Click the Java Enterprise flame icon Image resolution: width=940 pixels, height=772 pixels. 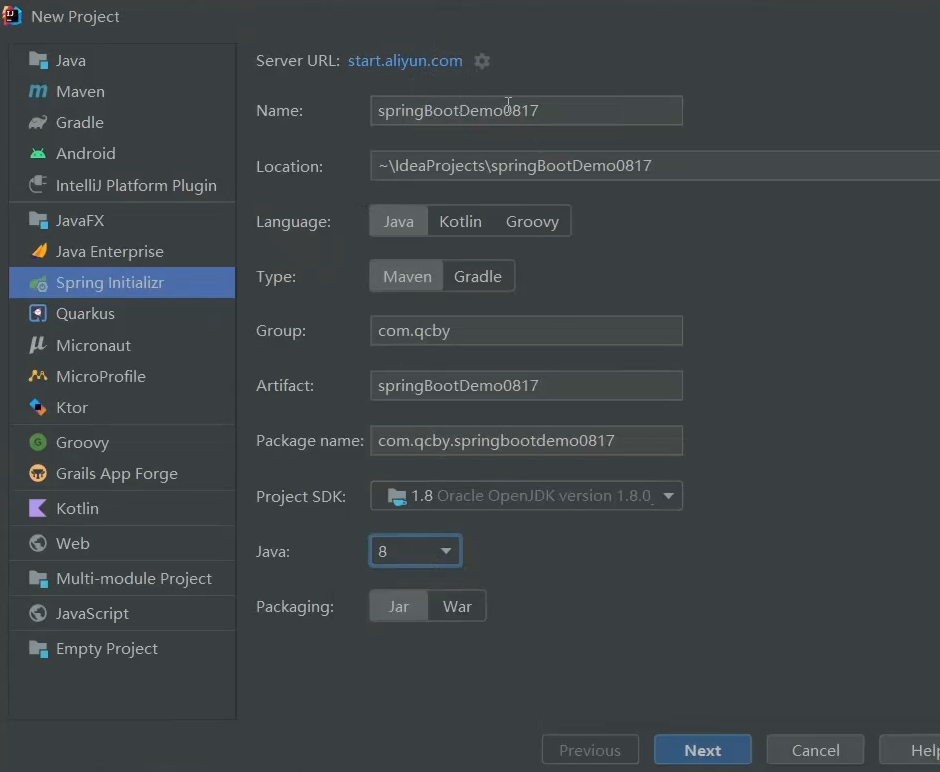click(39, 251)
